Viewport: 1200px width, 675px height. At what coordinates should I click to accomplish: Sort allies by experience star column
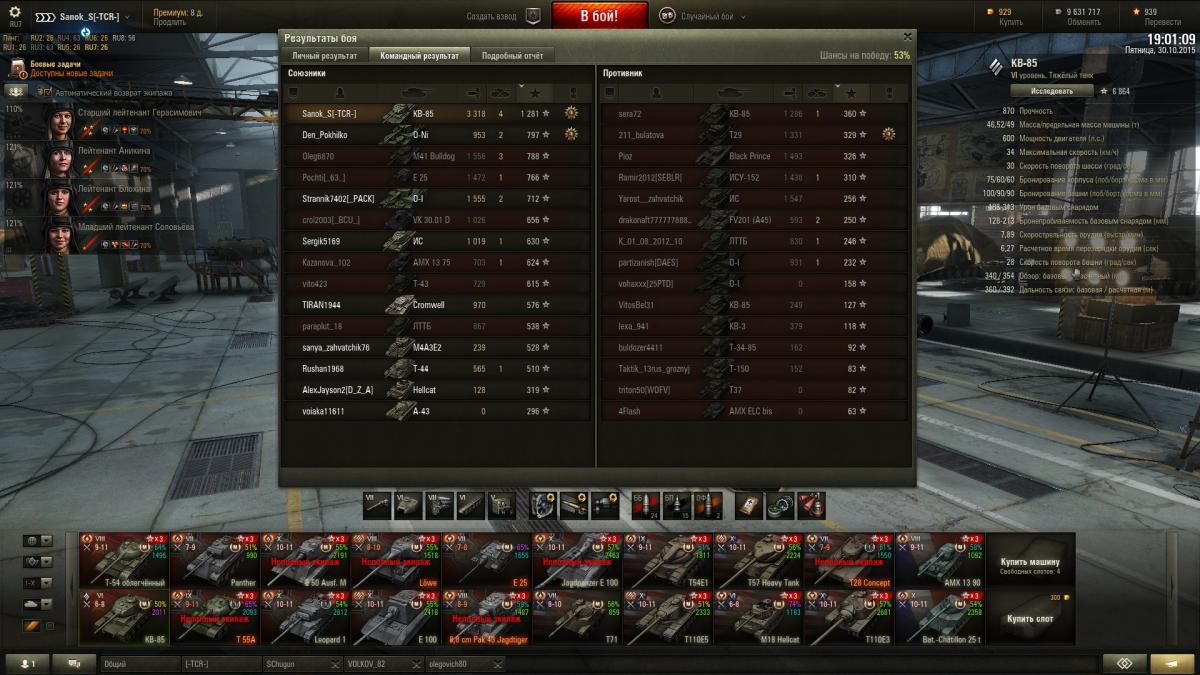(535, 92)
